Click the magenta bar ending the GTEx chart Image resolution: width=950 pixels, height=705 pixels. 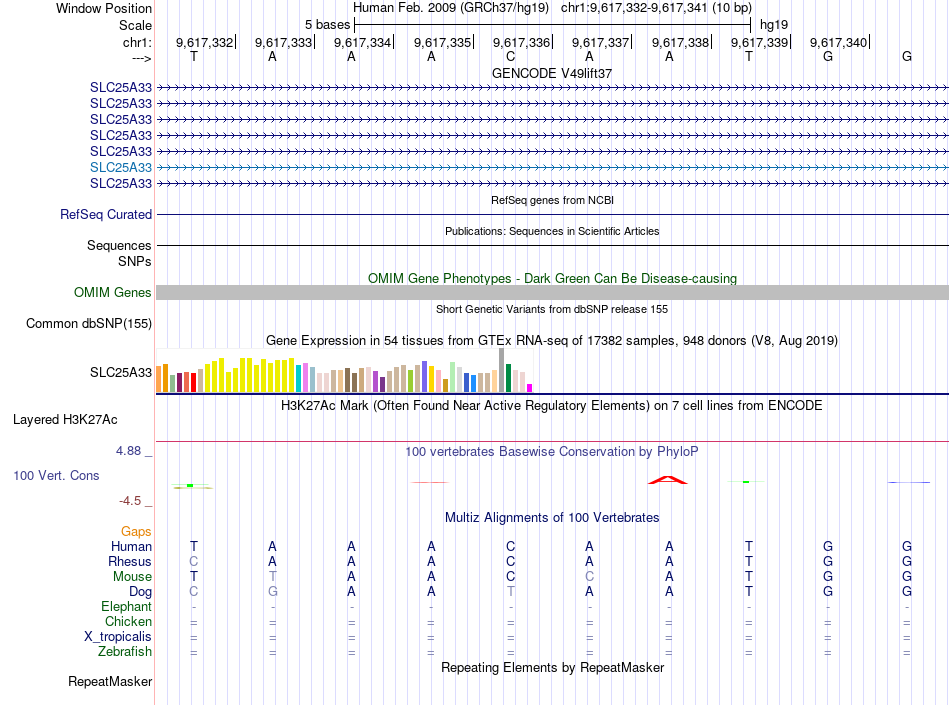point(530,388)
